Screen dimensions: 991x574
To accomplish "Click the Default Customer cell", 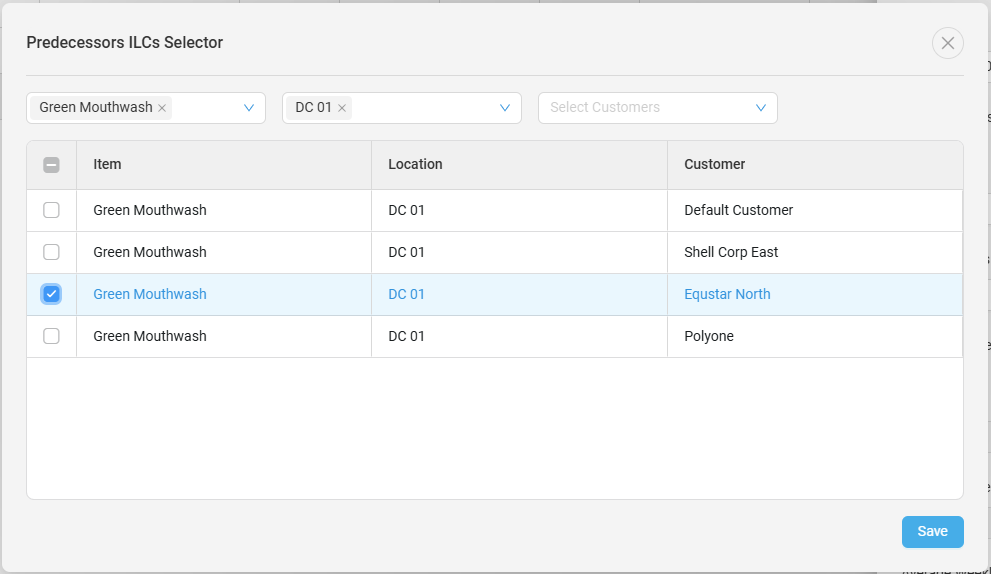I will coord(738,210).
